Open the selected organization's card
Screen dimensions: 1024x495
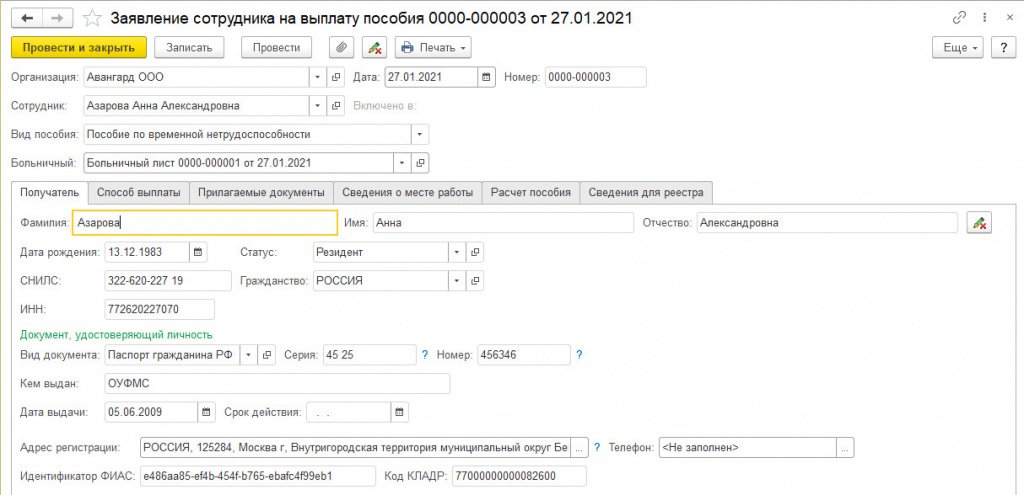[337, 78]
